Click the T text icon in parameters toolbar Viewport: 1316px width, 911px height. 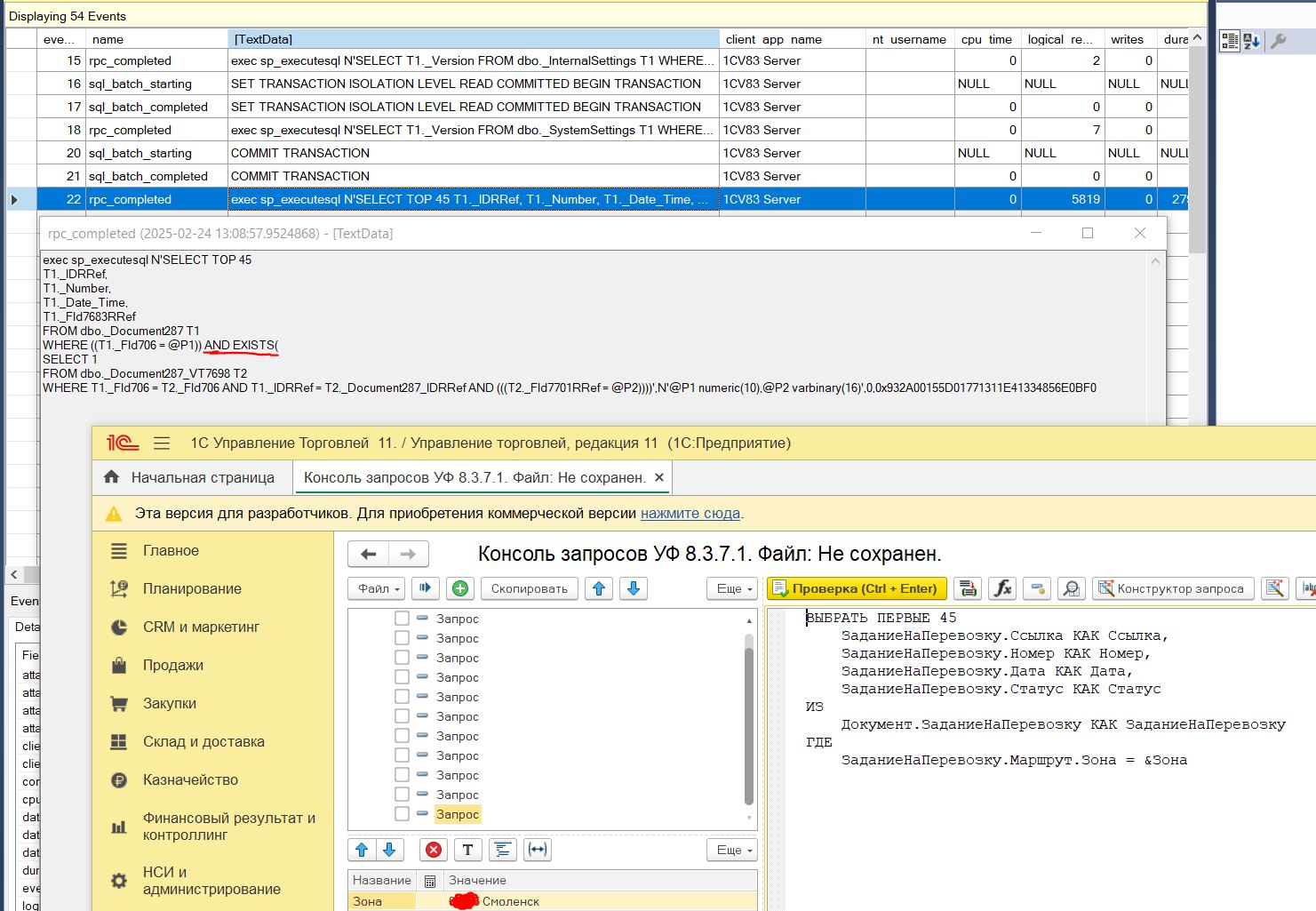click(x=467, y=850)
